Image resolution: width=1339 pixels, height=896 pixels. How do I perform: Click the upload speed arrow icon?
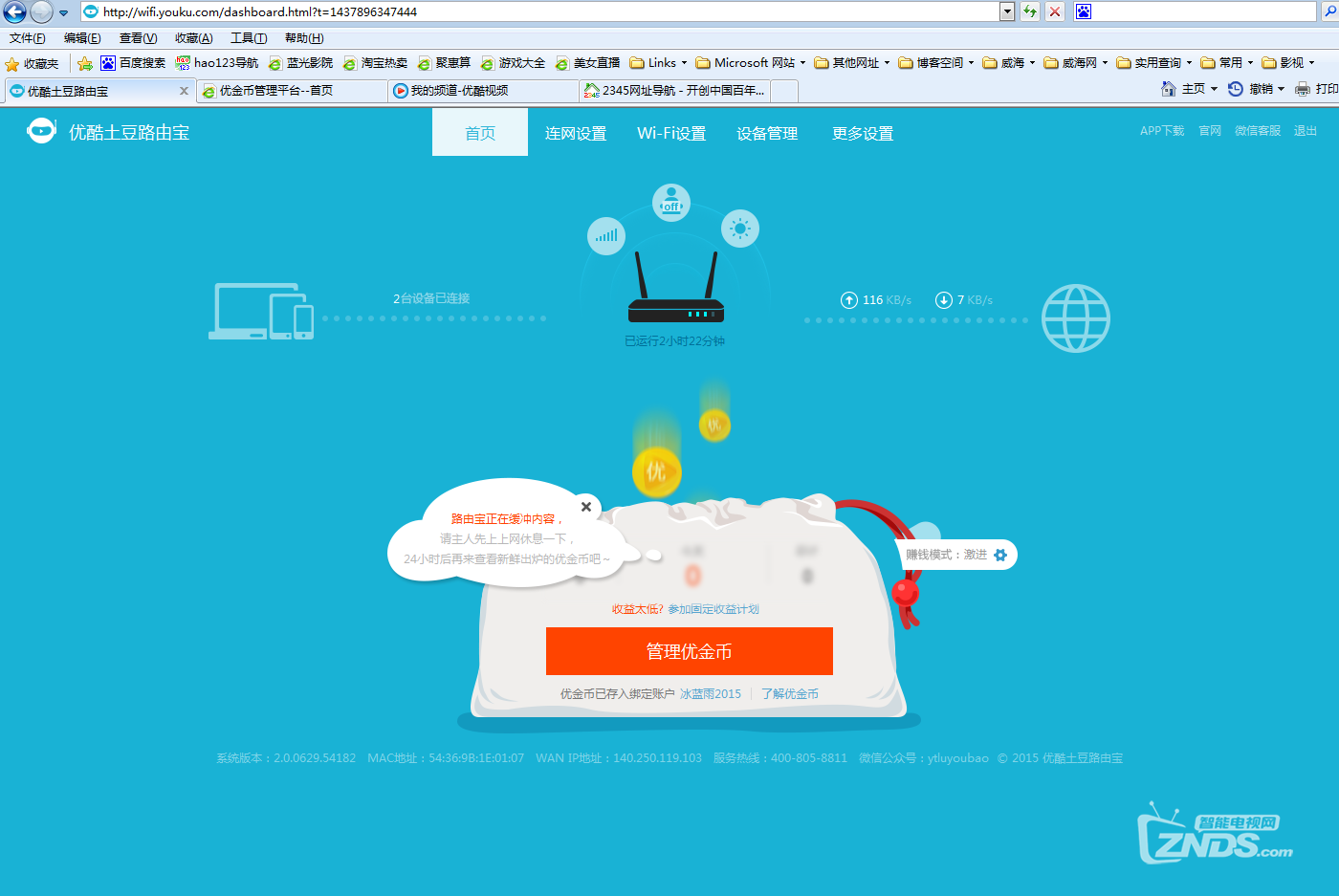pos(848,300)
